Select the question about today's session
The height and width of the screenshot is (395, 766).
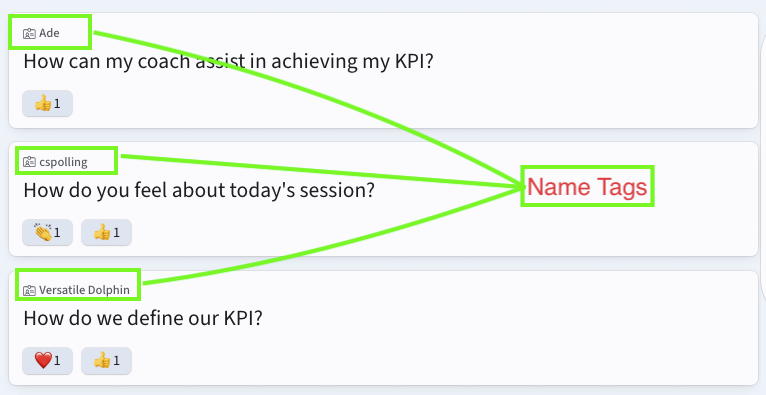pos(199,190)
